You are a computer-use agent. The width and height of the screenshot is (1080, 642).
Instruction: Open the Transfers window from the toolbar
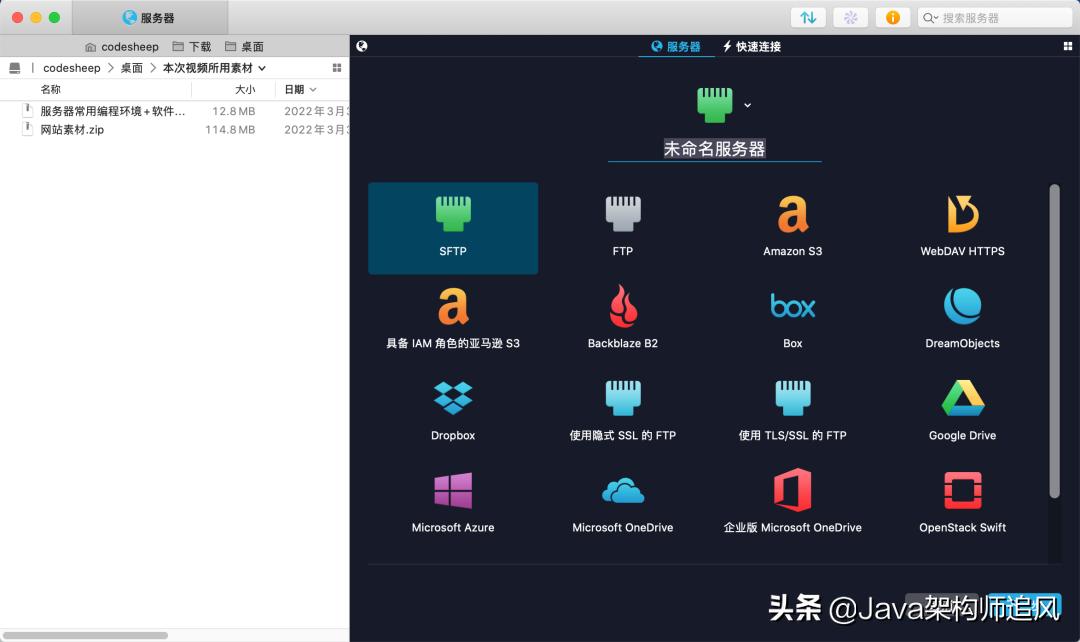pyautogui.click(x=809, y=17)
